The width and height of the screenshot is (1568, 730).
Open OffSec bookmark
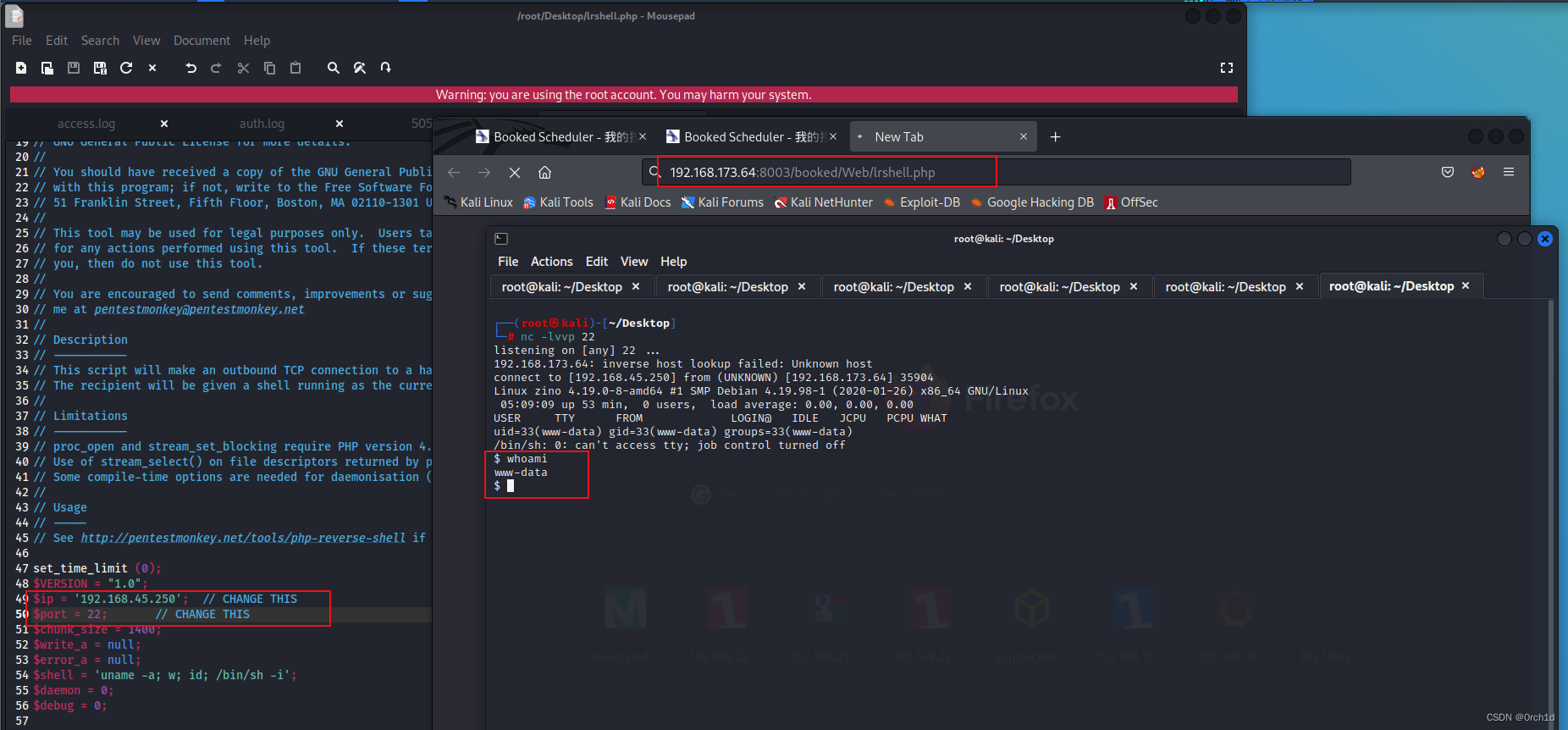[x=1131, y=202]
